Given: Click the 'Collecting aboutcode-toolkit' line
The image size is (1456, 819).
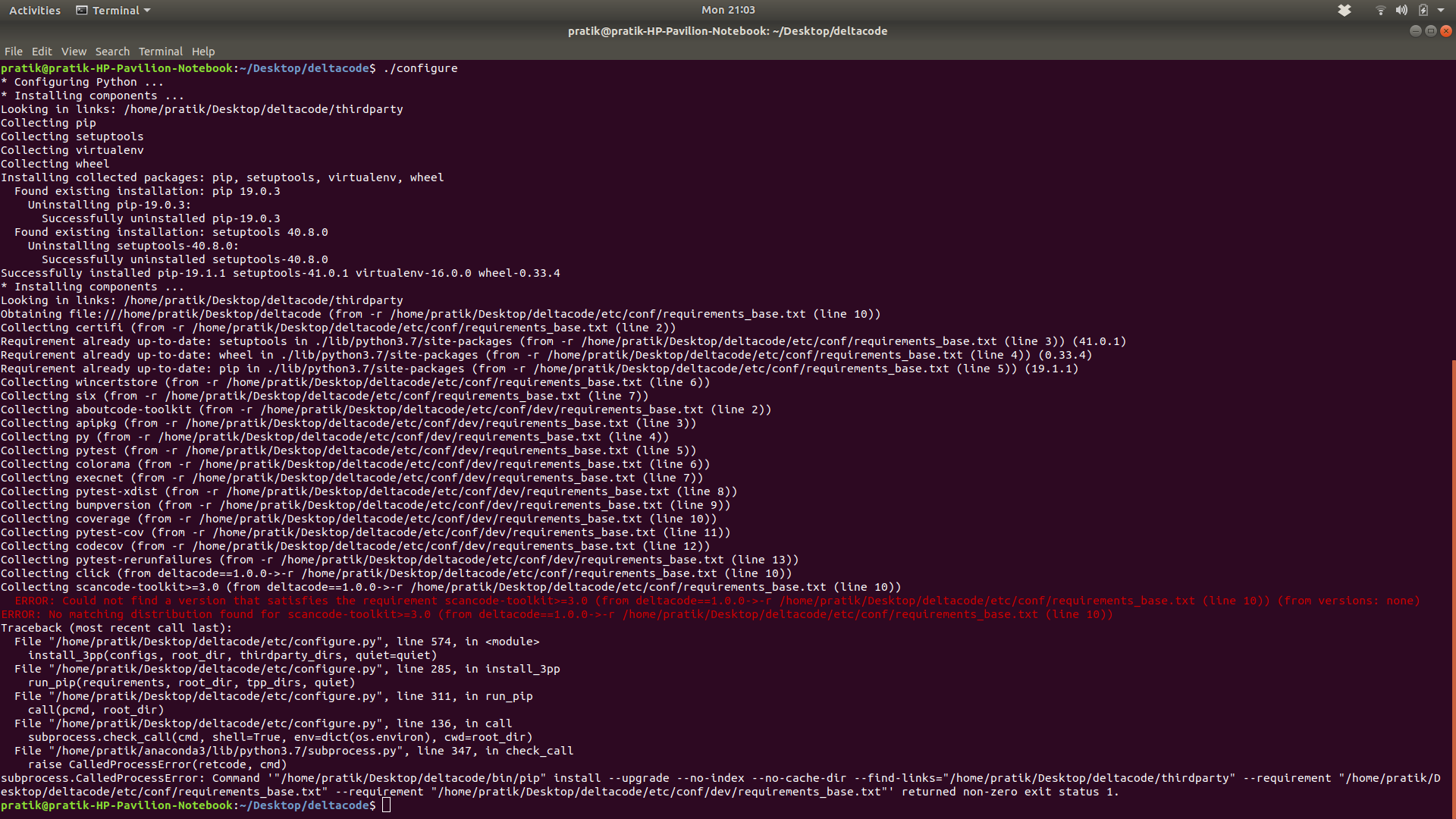Looking at the screenshot, I should [x=386, y=409].
